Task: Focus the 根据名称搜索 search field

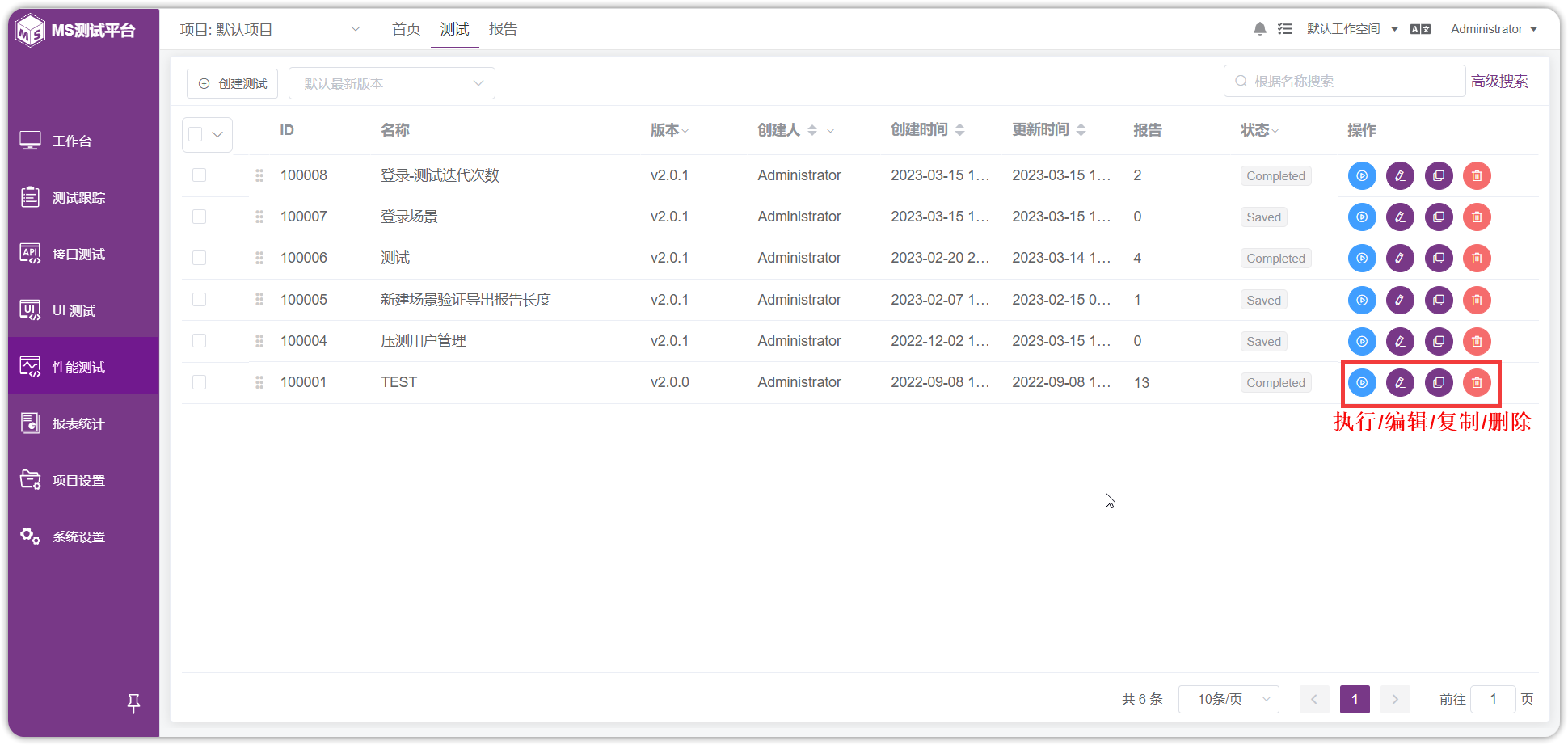Action: pyautogui.click(x=1344, y=81)
